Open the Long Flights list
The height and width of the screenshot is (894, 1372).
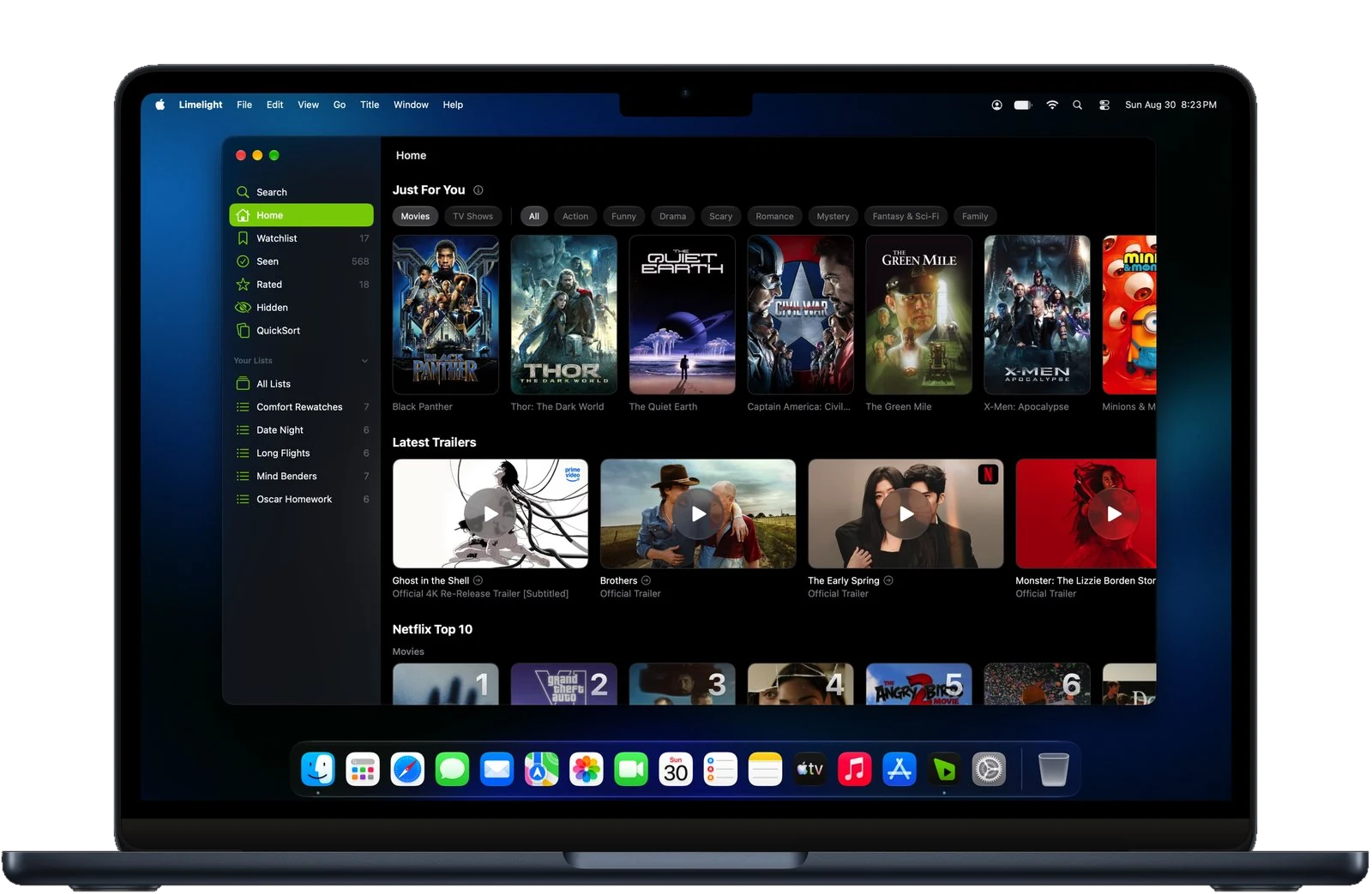point(302,453)
